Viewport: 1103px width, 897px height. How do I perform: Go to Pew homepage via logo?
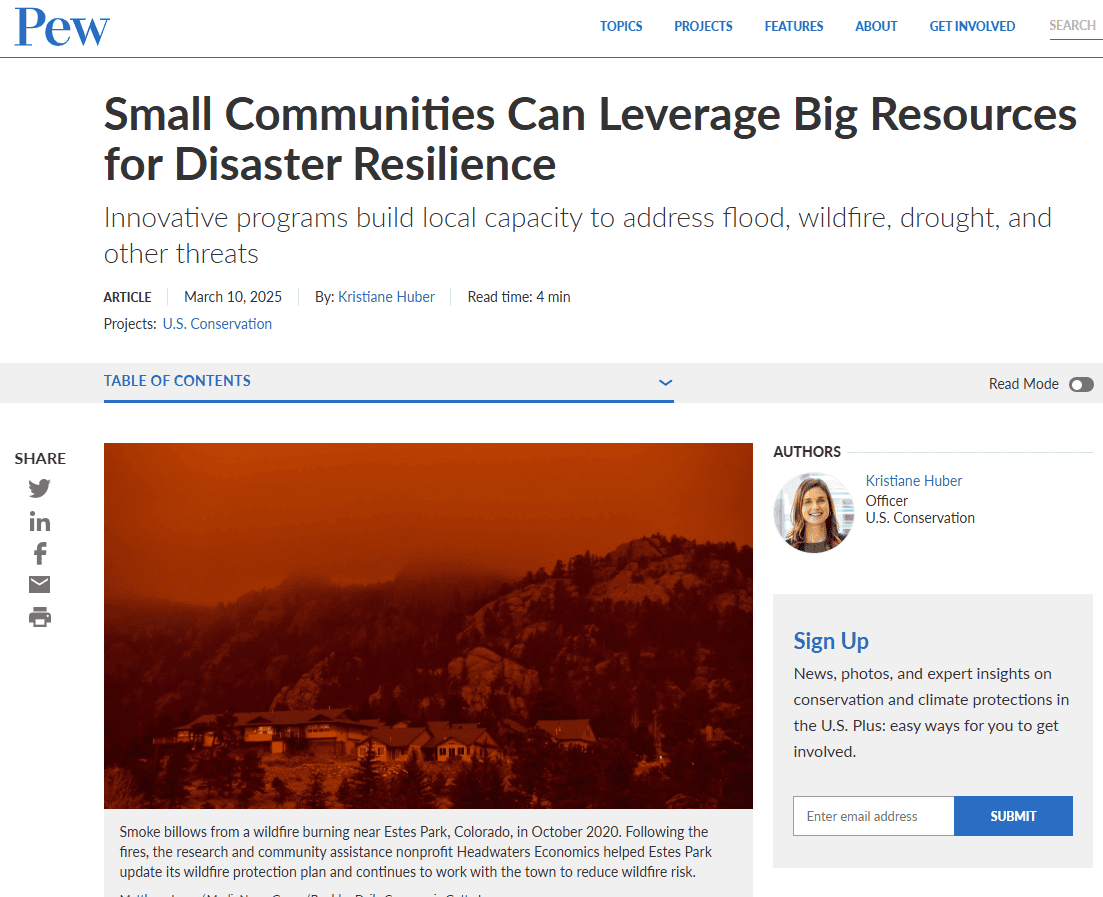pyautogui.click(x=62, y=27)
